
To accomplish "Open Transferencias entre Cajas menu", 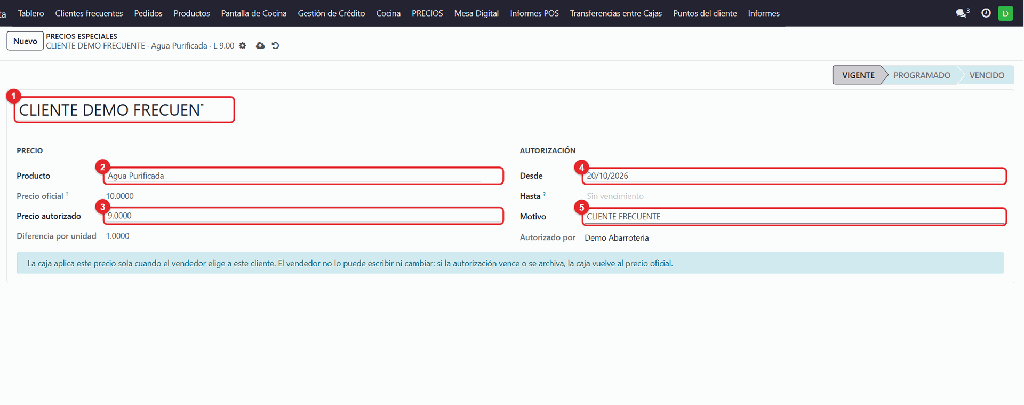I will click(616, 13).
